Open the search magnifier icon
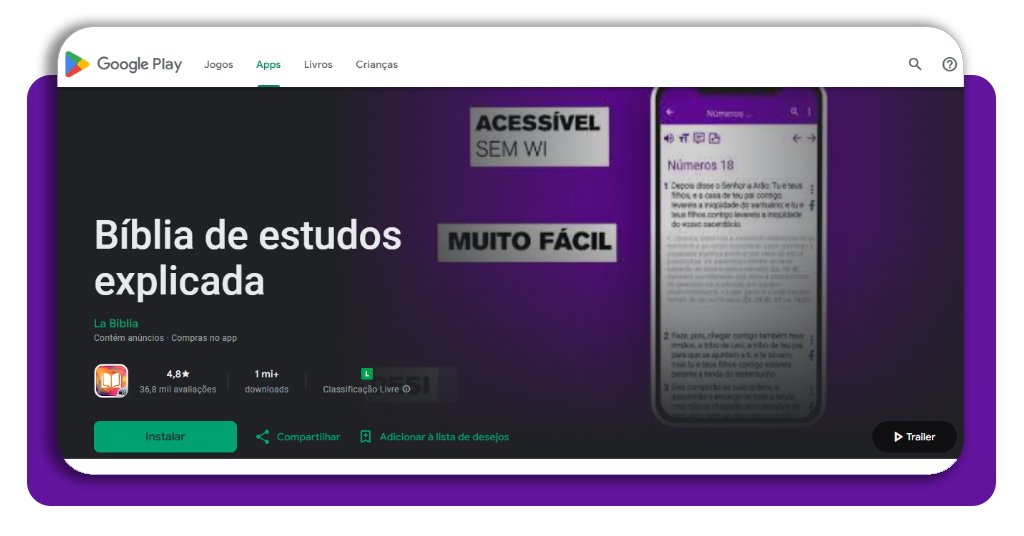Image resolution: width=1024 pixels, height=536 pixels. (x=915, y=64)
